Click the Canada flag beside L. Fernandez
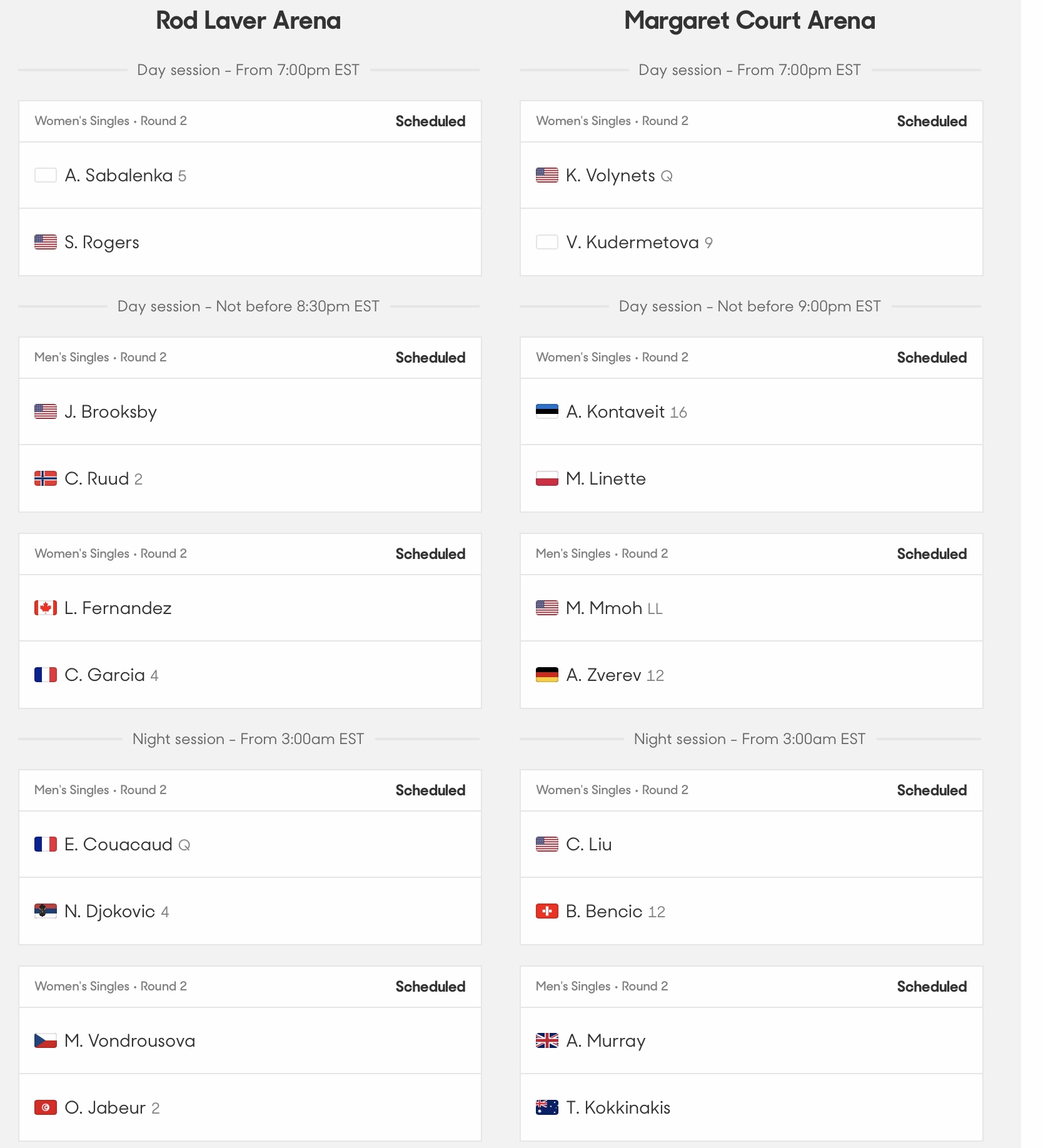Screen dimensions: 1043x1148 pyautogui.click(x=46, y=608)
